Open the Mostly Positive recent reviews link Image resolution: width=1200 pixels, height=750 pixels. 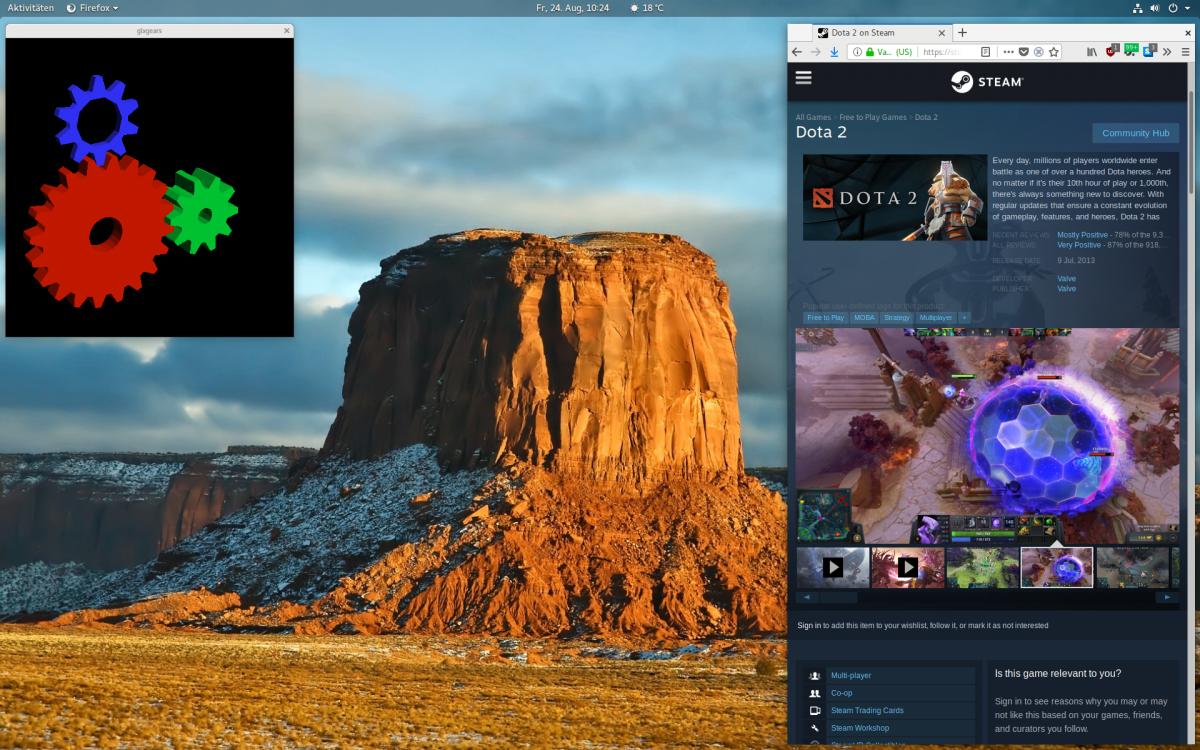[x=1083, y=235]
